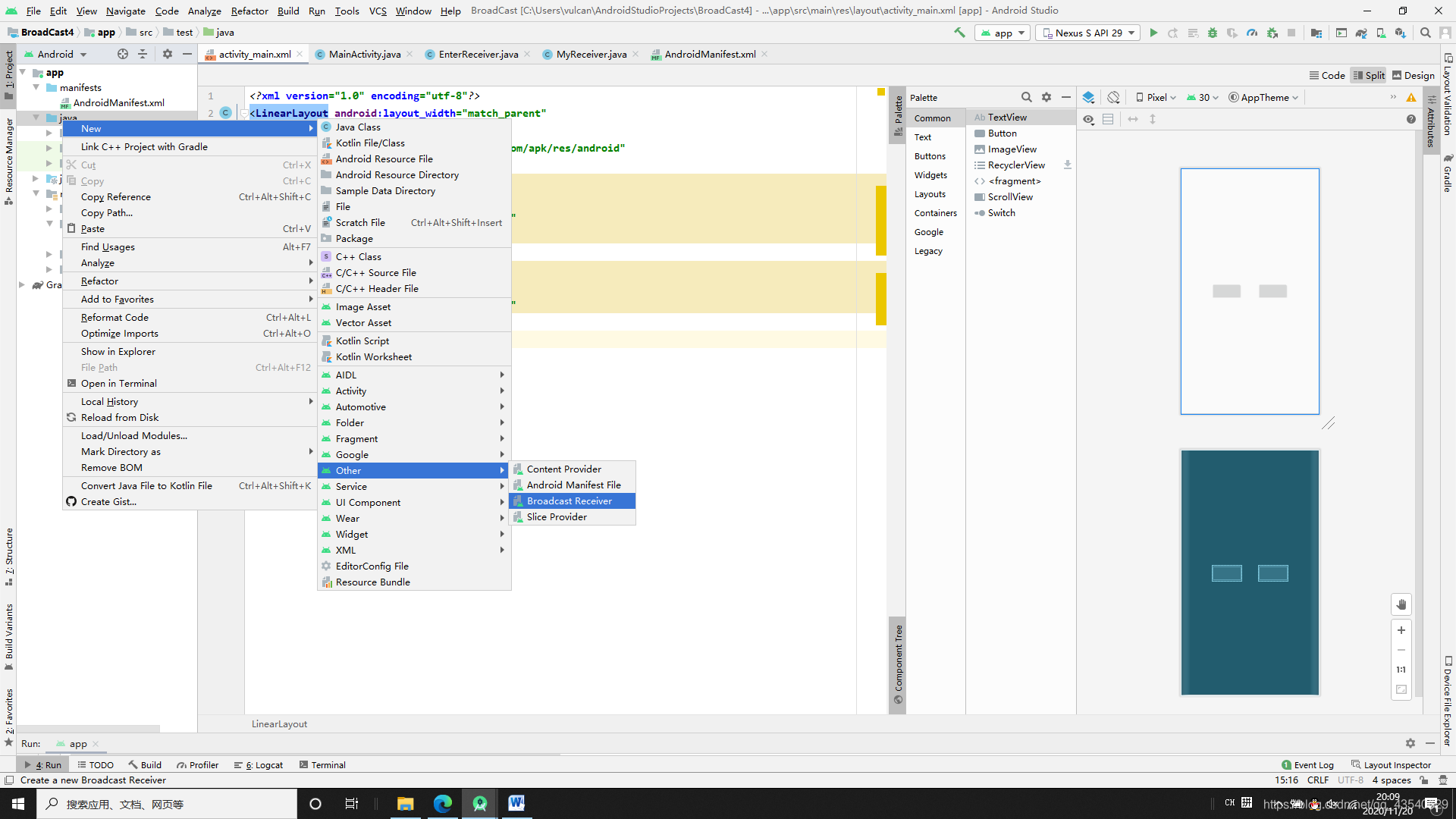Screen dimensions: 1456x819
Task: Click the blueprint preview thumbnail
Action: [x=1250, y=573]
